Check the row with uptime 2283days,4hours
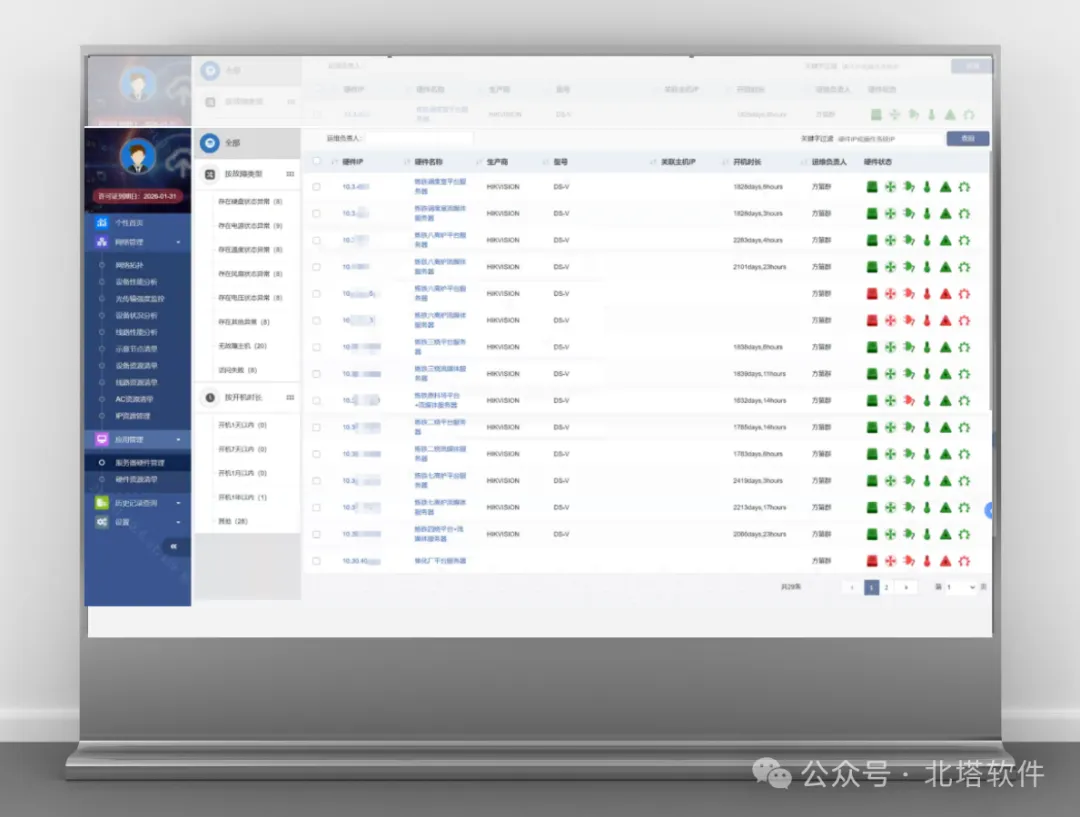 coord(316,240)
